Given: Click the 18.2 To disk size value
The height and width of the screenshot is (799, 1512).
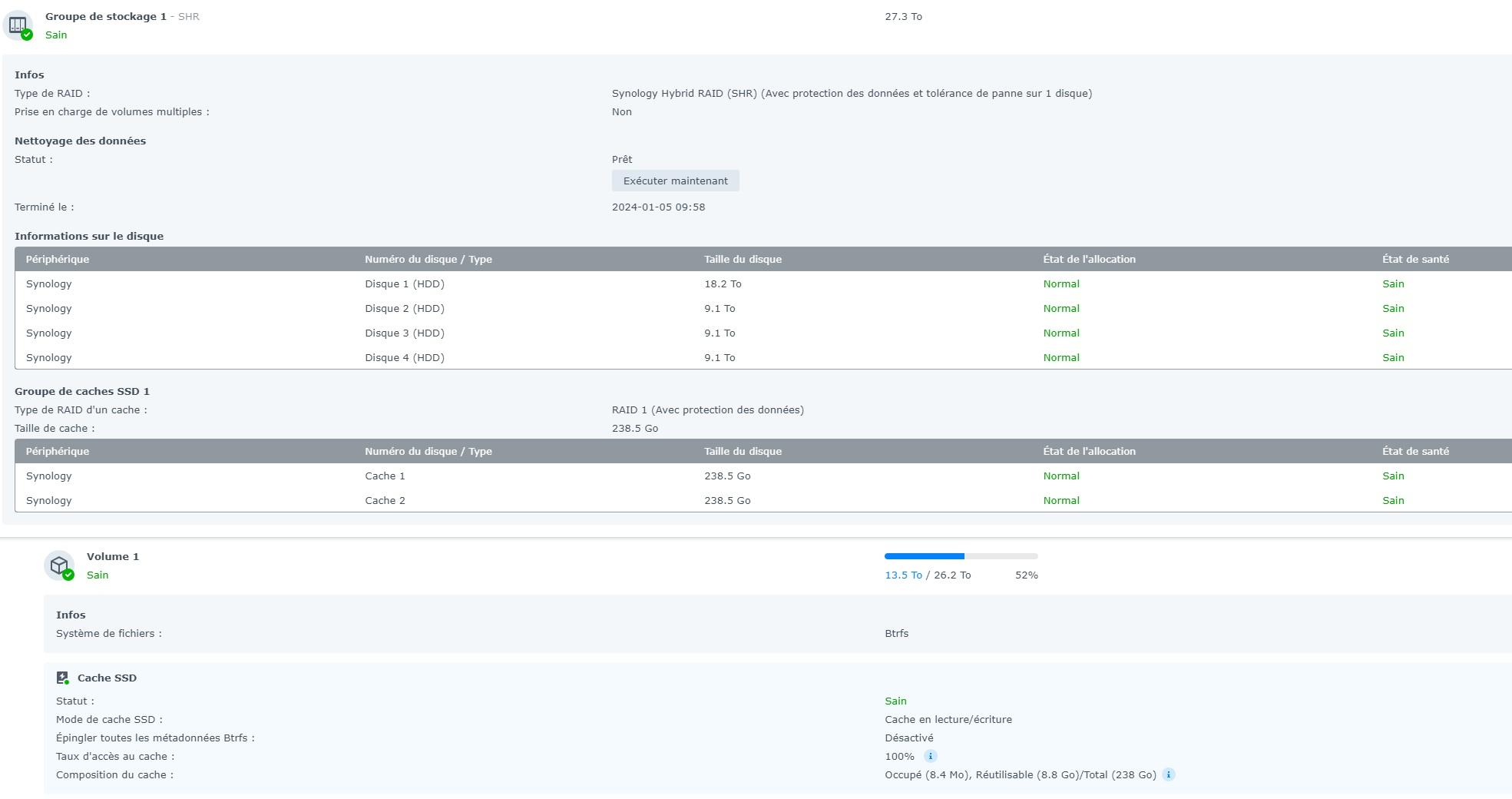Looking at the screenshot, I should tap(723, 283).
